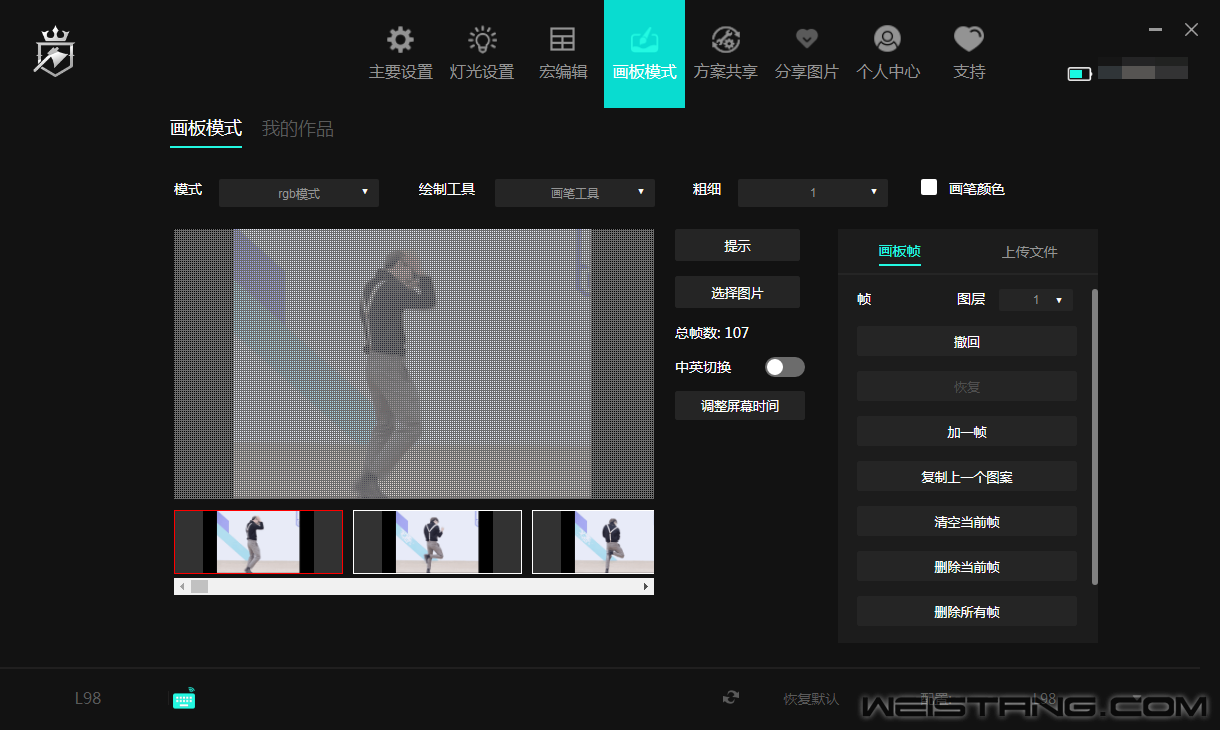Open the 模式 dropdown showing rgb模式

[299, 193]
